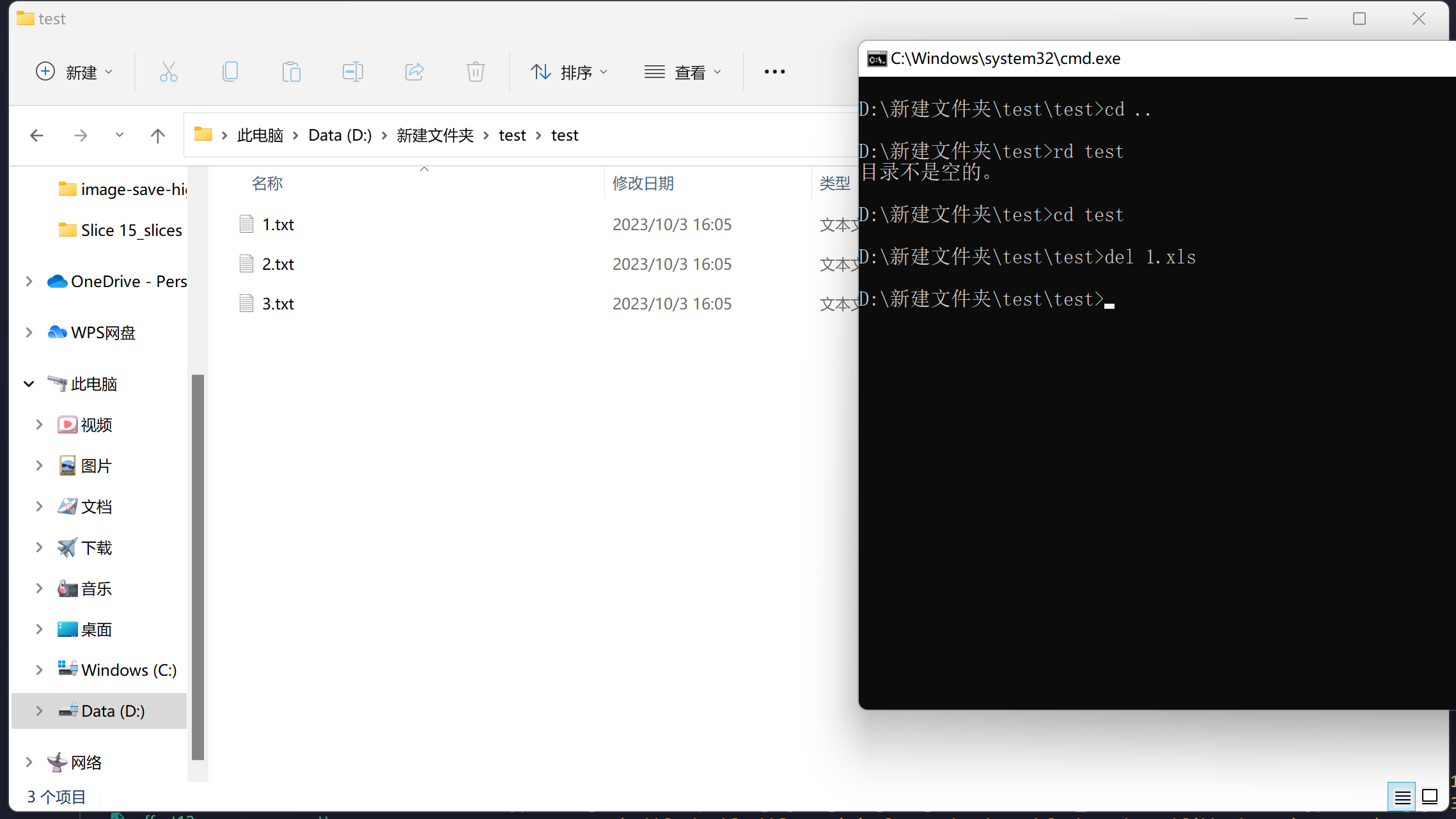Click the 音乐 music folder icon
Viewport: 1456px width, 819px height.
(x=67, y=588)
